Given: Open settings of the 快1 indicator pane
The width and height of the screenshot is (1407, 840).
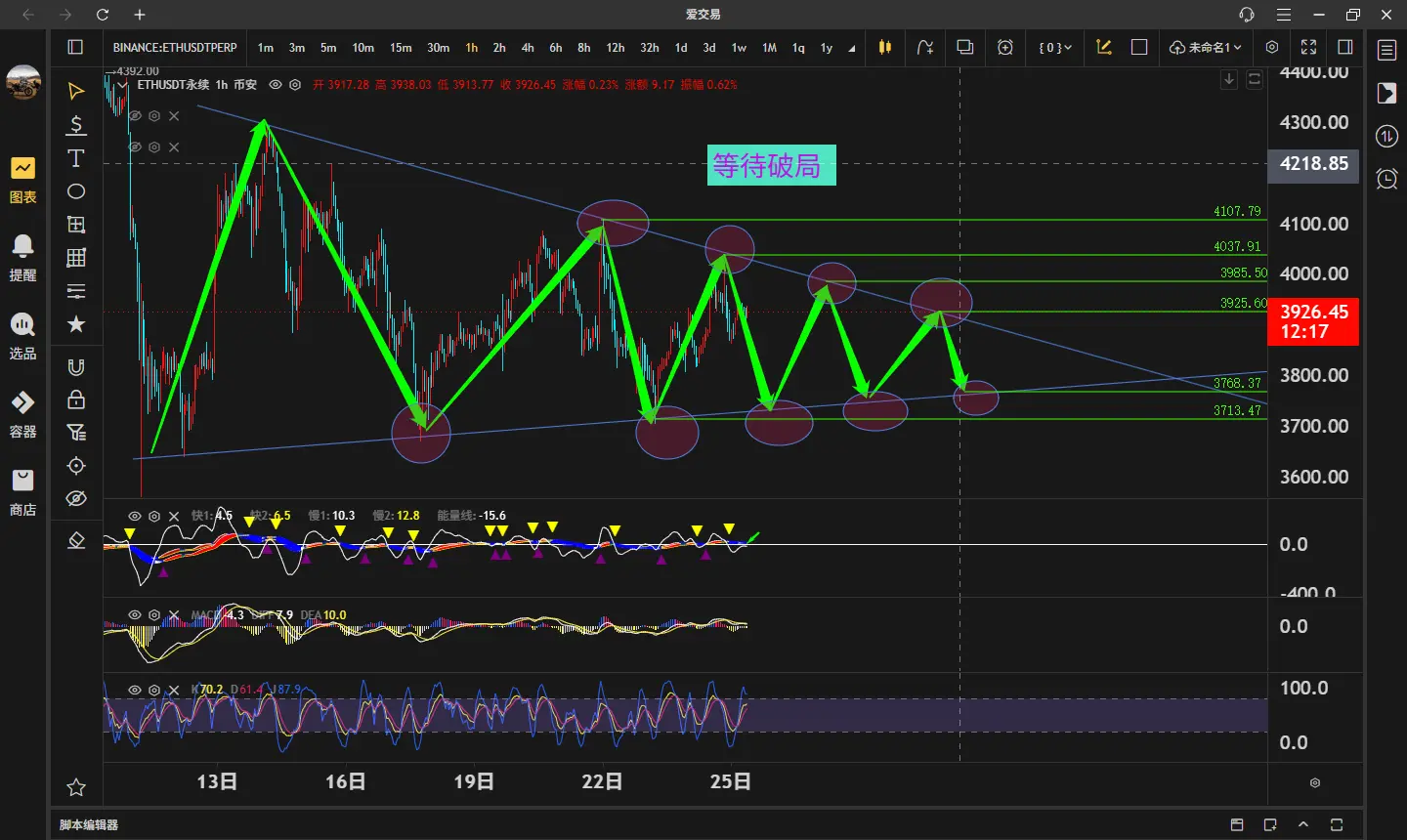Looking at the screenshot, I should point(154,516).
